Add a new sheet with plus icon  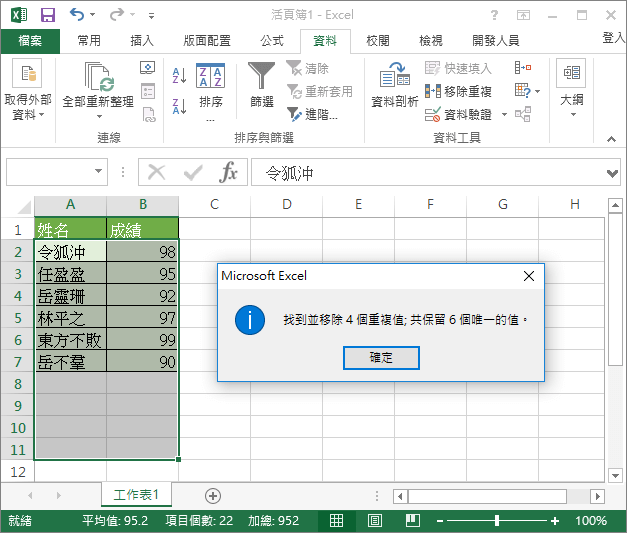pos(212,495)
